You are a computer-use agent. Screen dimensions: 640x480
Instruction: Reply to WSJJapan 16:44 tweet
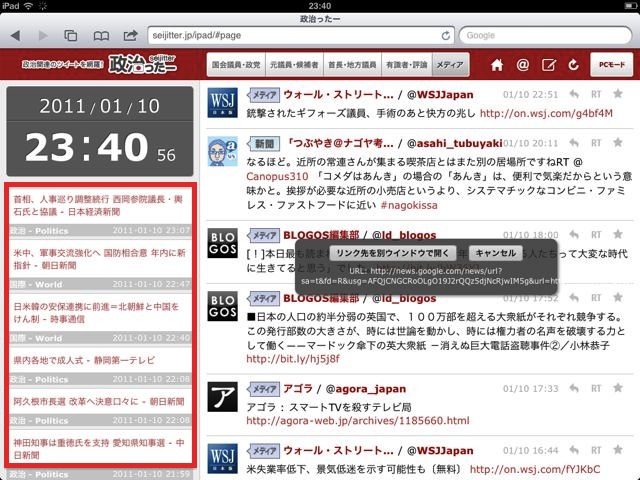[x=574, y=450]
